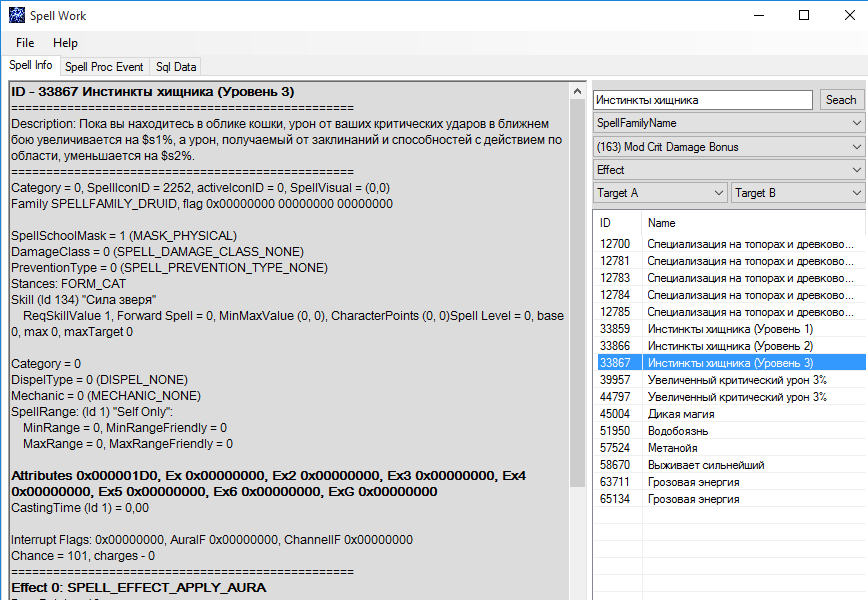
Task: Open the Mod Crit Damage Bonus dropdown
Action: coord(729,147)
